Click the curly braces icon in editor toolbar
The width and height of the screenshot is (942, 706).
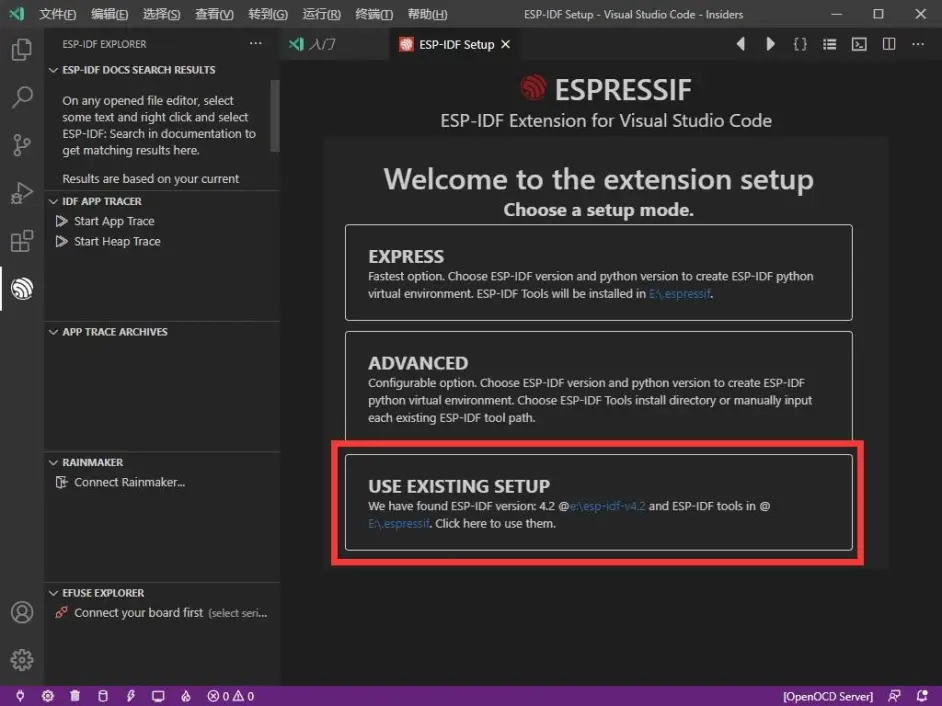tap(800, 44)
